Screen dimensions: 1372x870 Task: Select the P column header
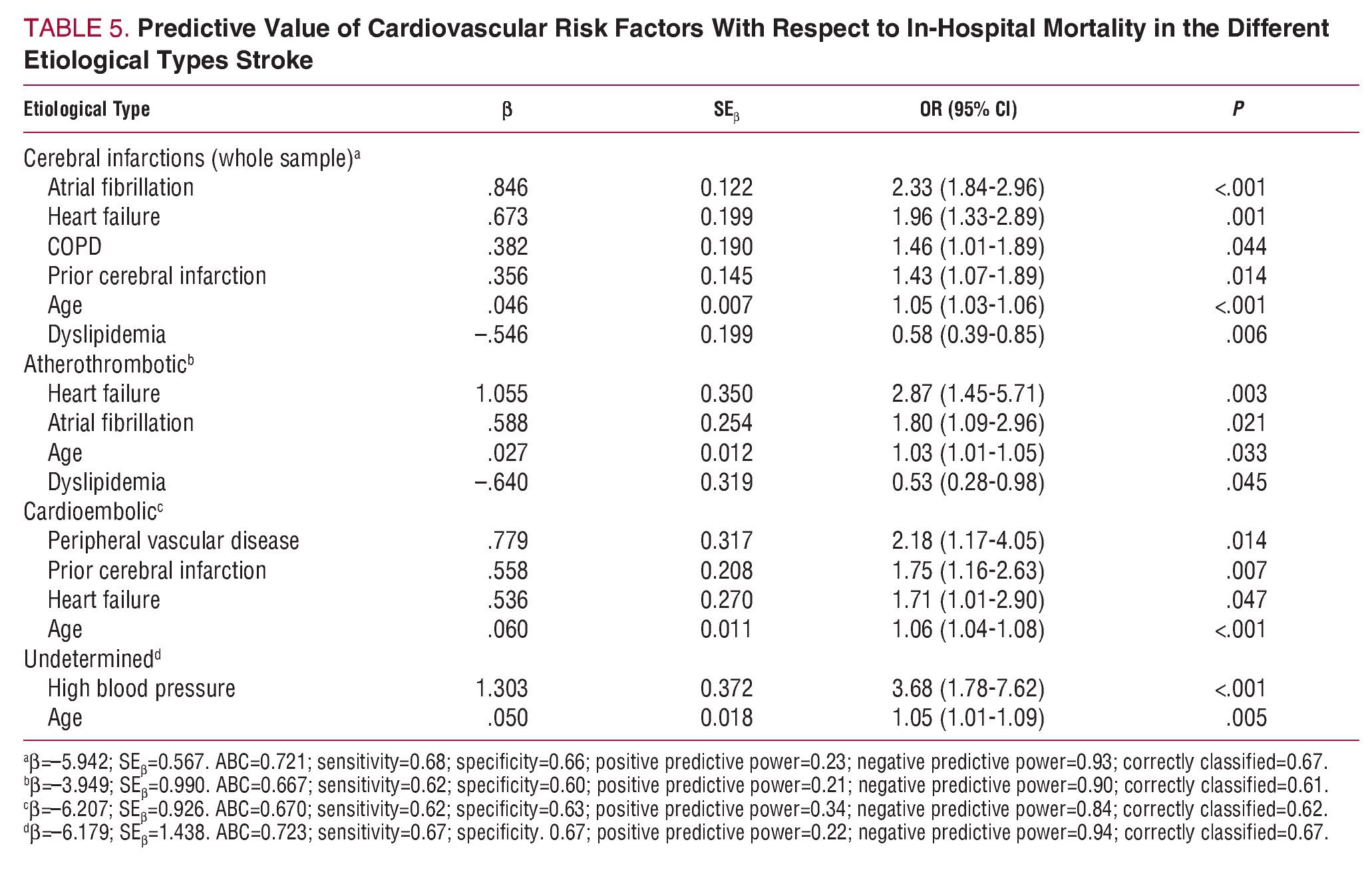tap(1238, 109)
